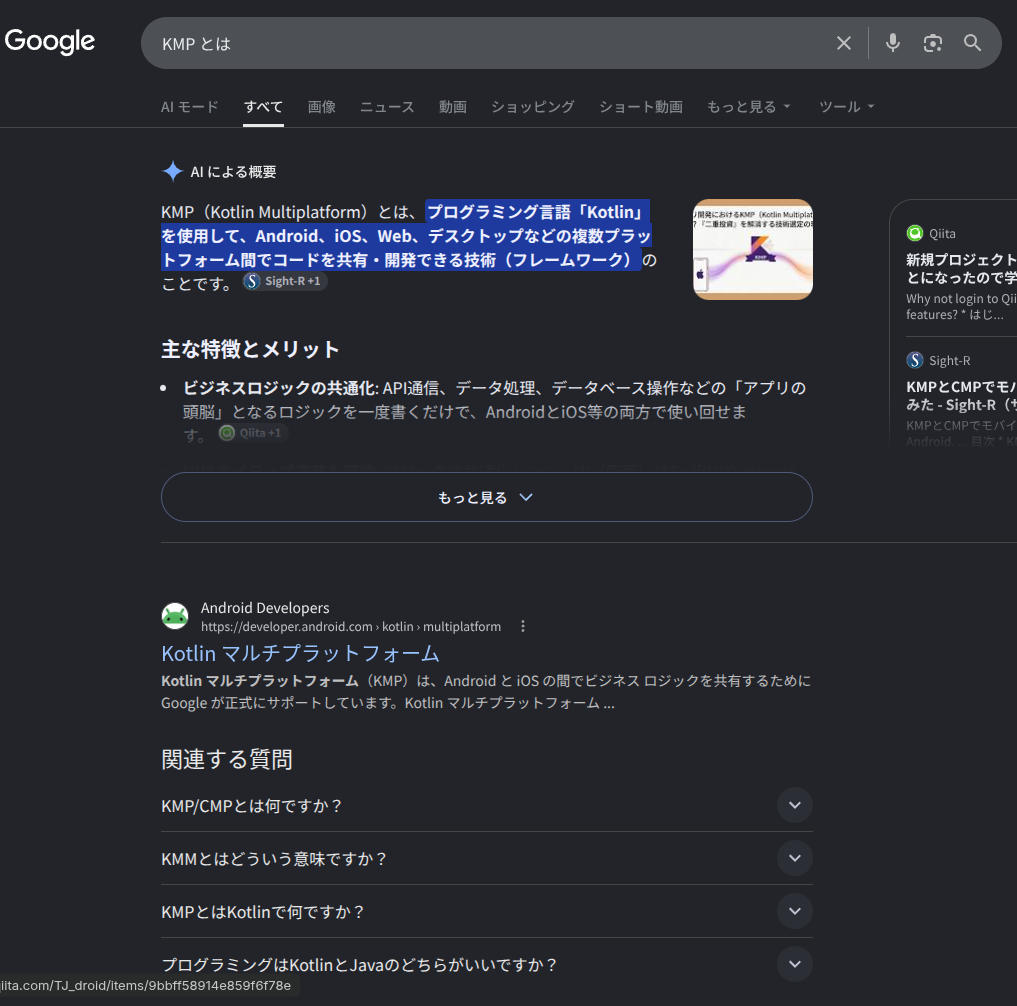The image size is (1017, 1006).
Task: Expand question KMP/CMPとは何ですか？
Action: coord(486,806)
